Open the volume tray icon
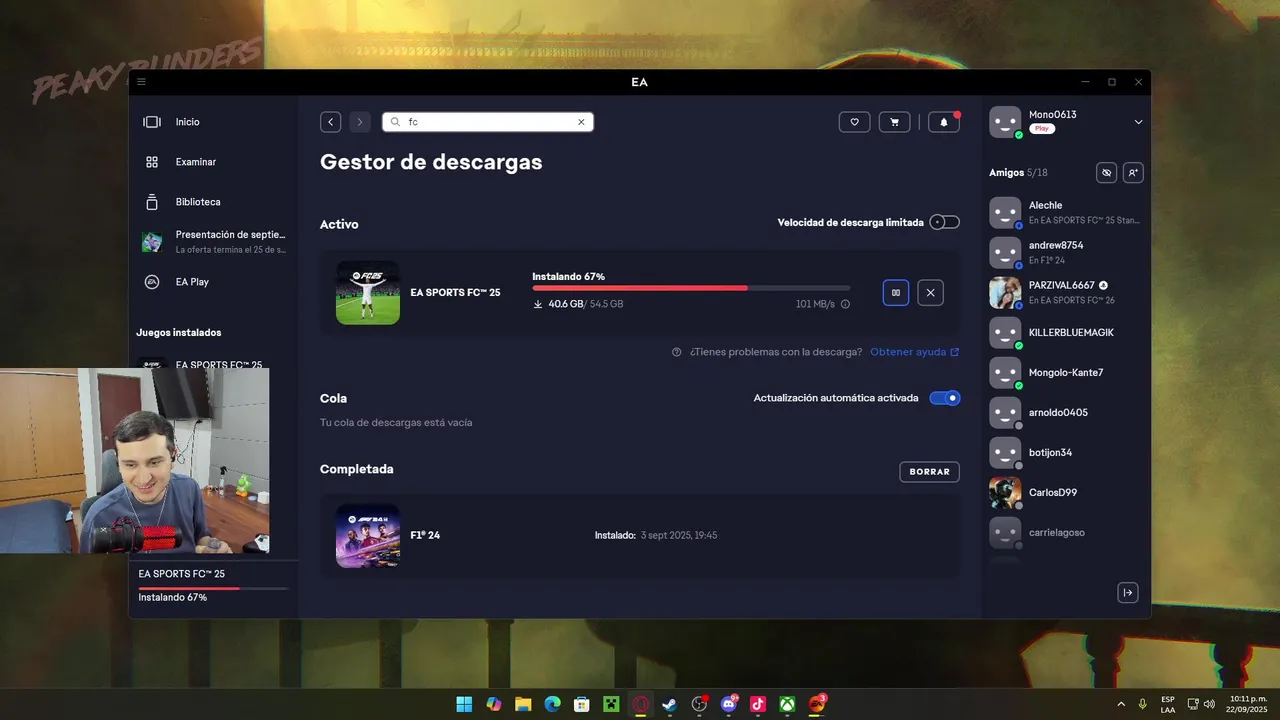Screen dimensions: 1280x720 pos(1211,704)
